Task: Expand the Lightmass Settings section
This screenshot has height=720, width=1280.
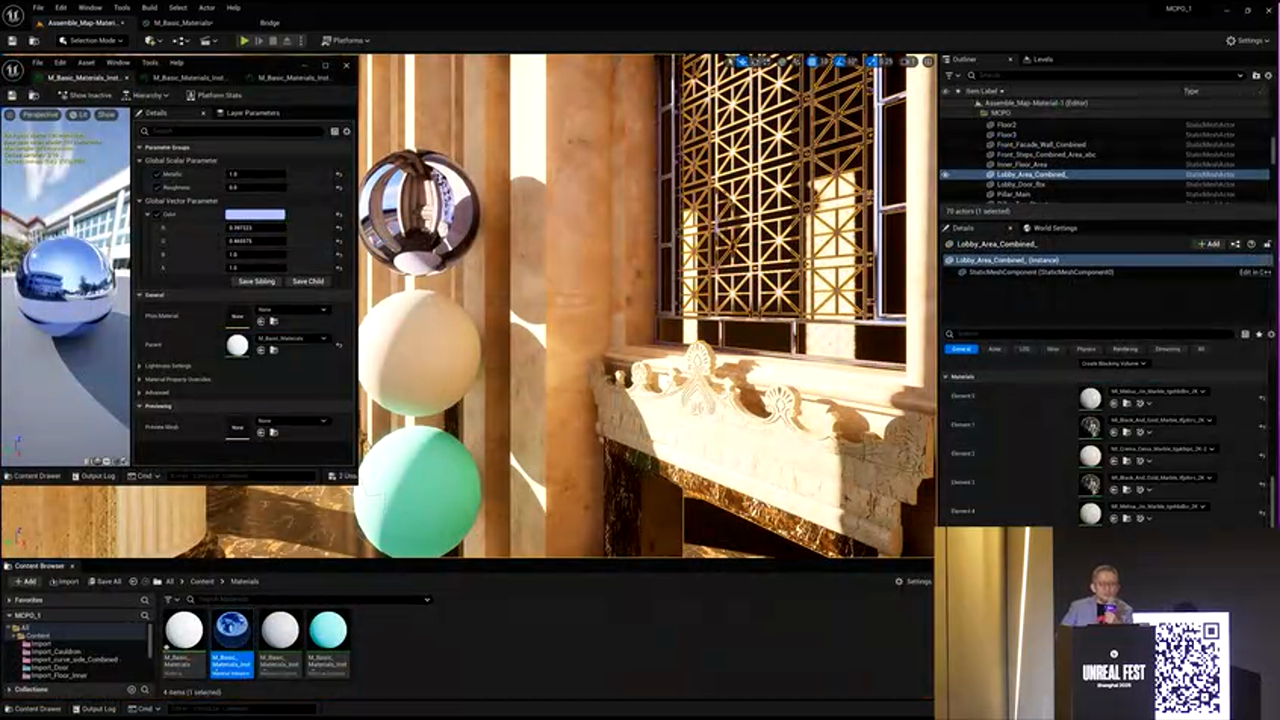Action: (140, 366)
